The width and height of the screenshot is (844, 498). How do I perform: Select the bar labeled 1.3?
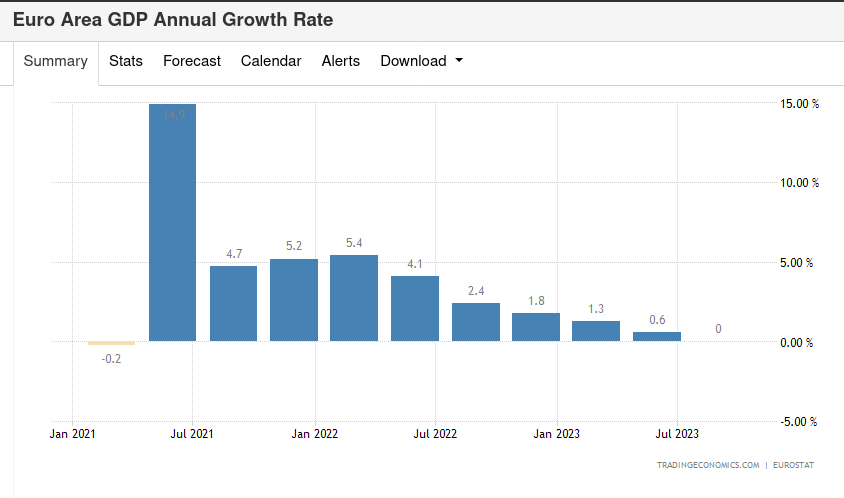coord(596,331)
